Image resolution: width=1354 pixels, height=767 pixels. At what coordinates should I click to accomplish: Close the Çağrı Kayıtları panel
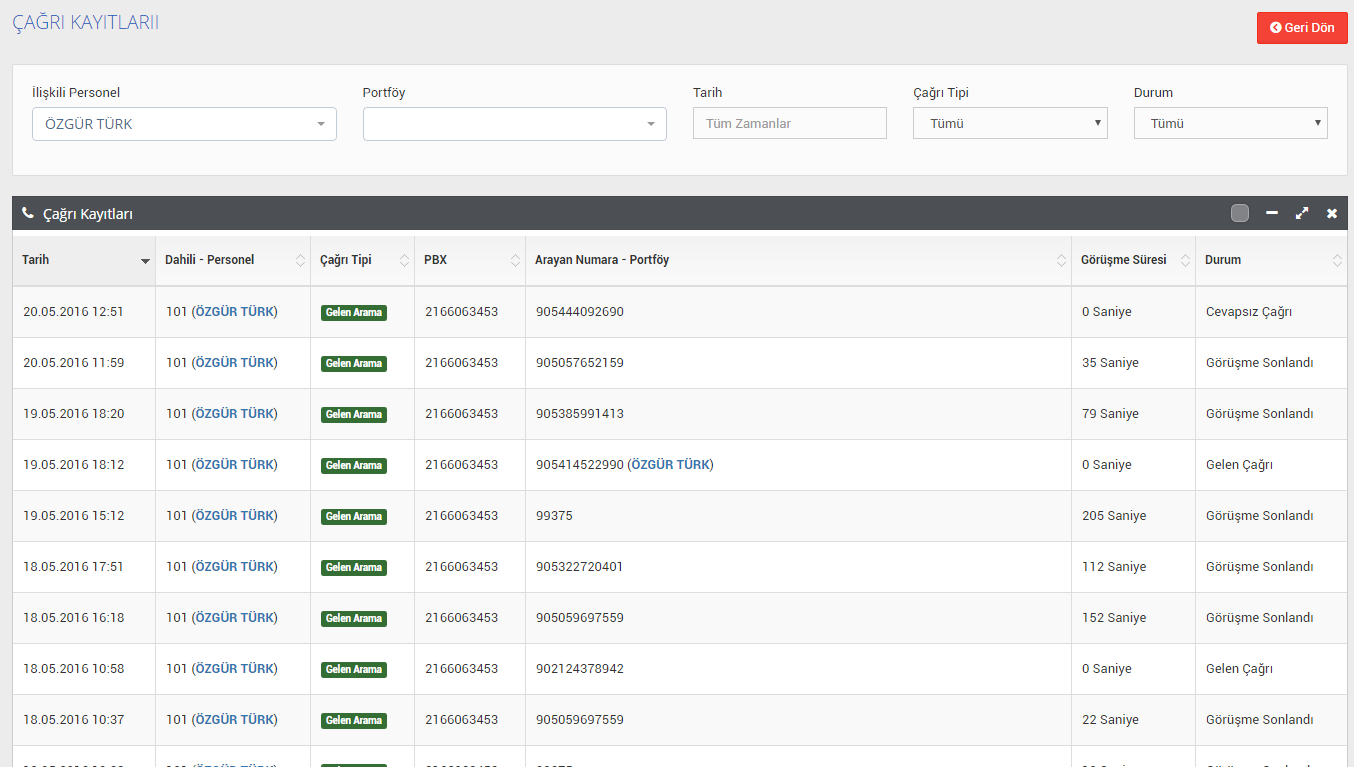click(1332, 213)
